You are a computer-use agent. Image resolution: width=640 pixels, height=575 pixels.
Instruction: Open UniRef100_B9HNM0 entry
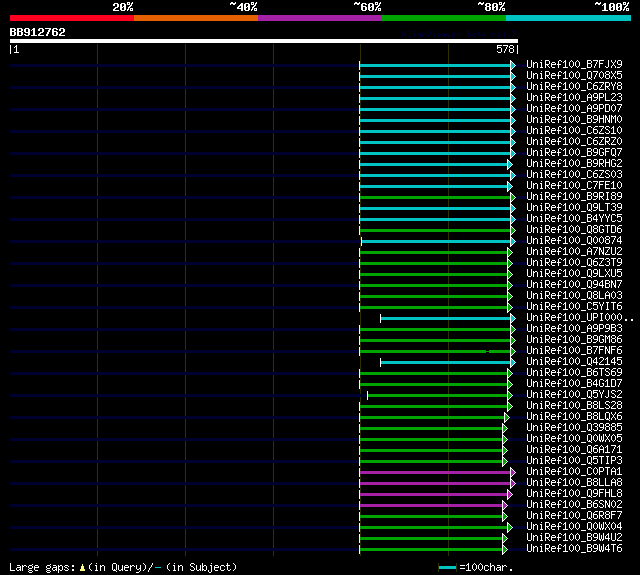click(x=574, y=120)
